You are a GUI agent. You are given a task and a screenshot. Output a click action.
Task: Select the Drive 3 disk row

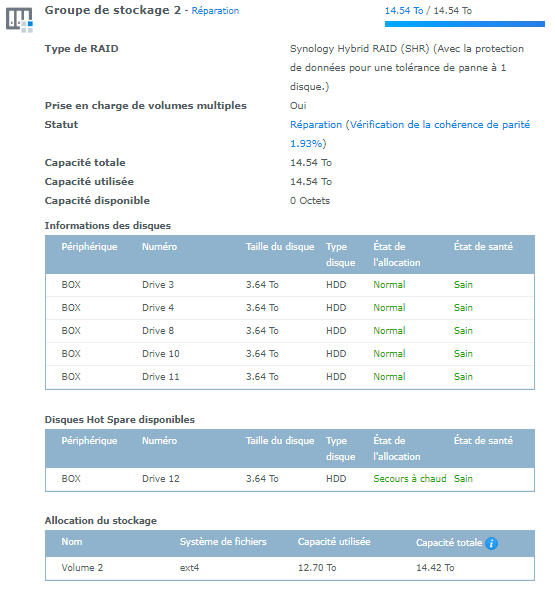tap(290, 285)
